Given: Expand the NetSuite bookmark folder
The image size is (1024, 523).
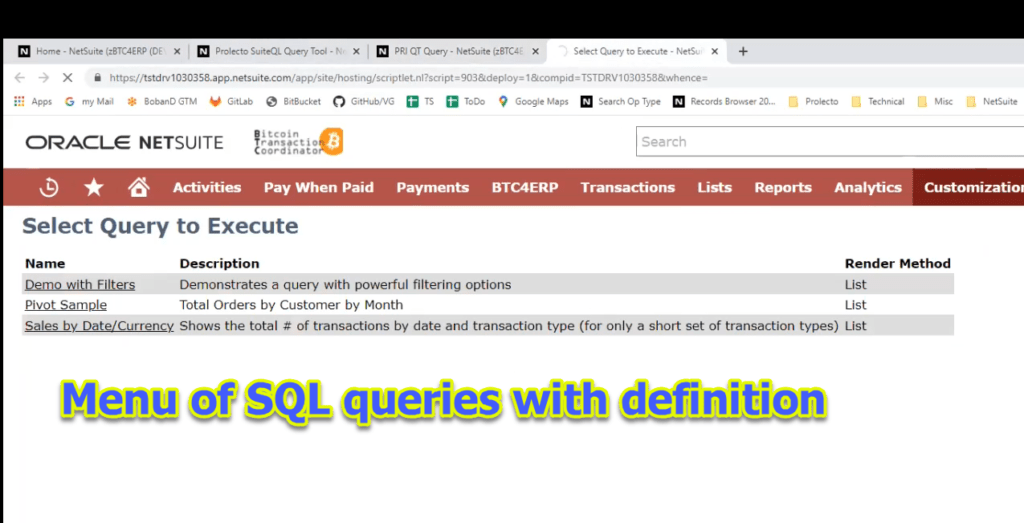Looking at the screenshot, I should point(992,101).
